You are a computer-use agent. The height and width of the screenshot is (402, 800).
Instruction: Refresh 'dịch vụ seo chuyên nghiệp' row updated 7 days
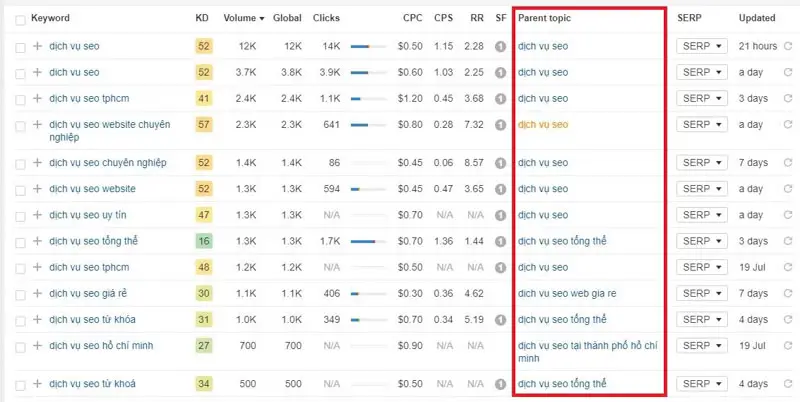pyautogui.click(x=788, y=163)
